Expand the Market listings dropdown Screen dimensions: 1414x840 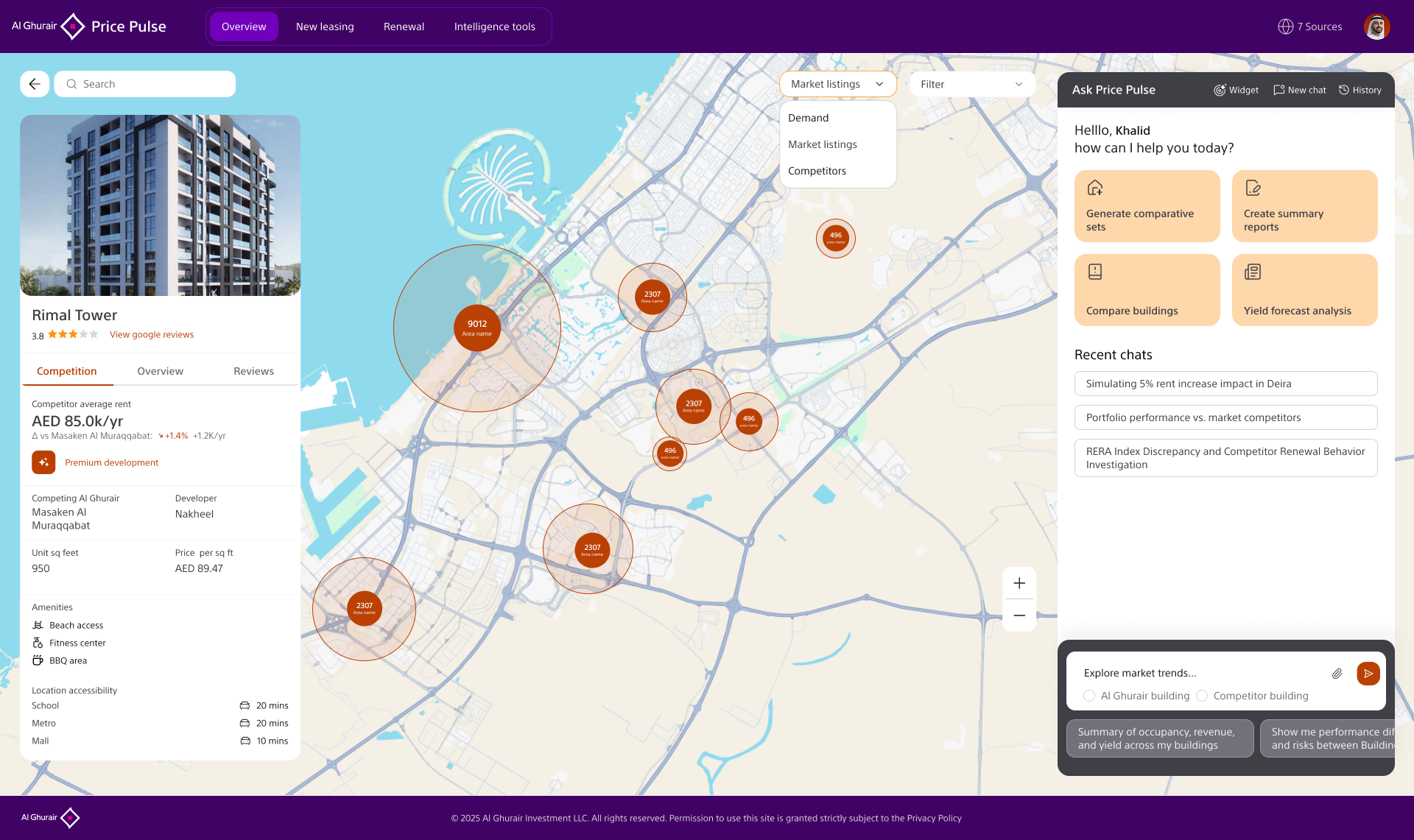point(837,84)
